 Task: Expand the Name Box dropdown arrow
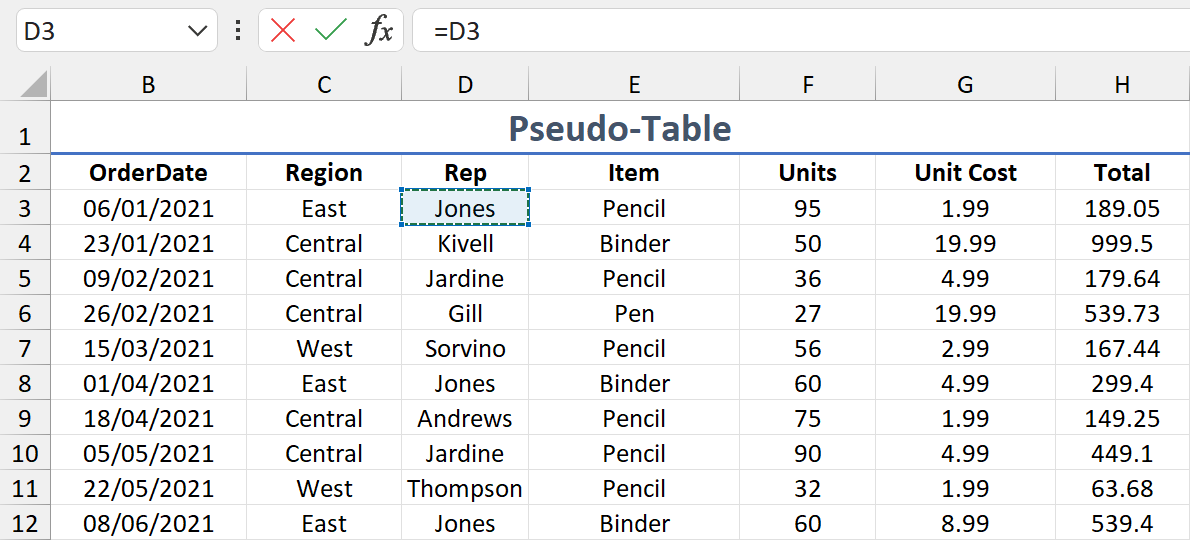pyautogui.click(x=197, y=31)
